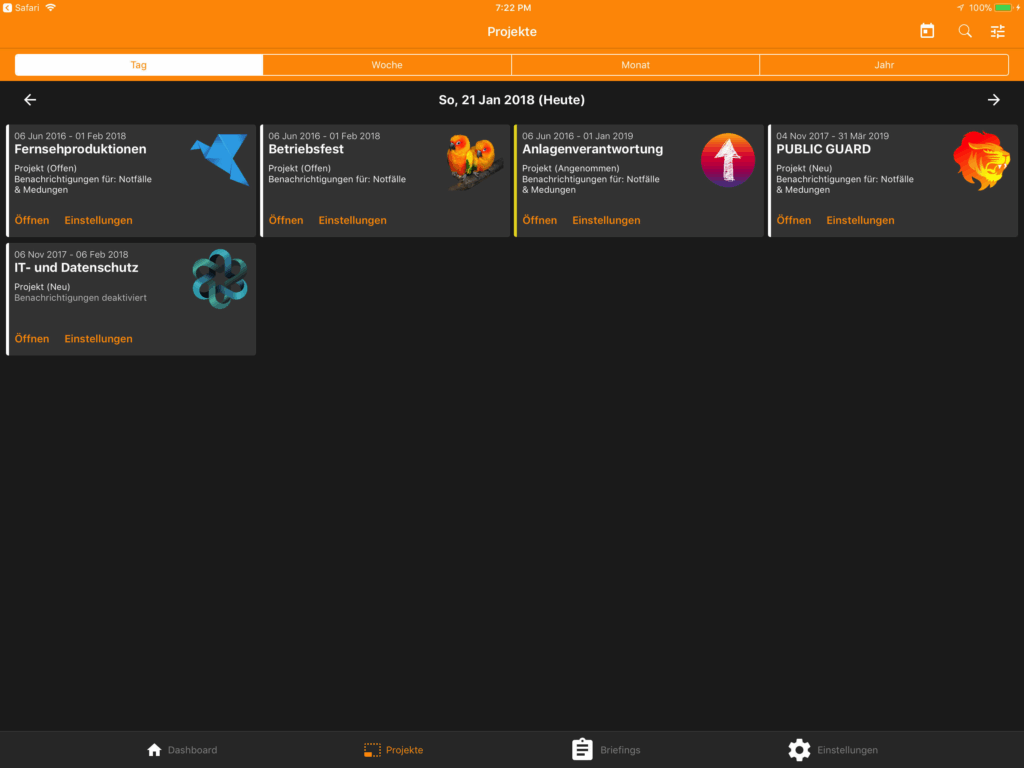Open the calendar date picker icon

927,31
